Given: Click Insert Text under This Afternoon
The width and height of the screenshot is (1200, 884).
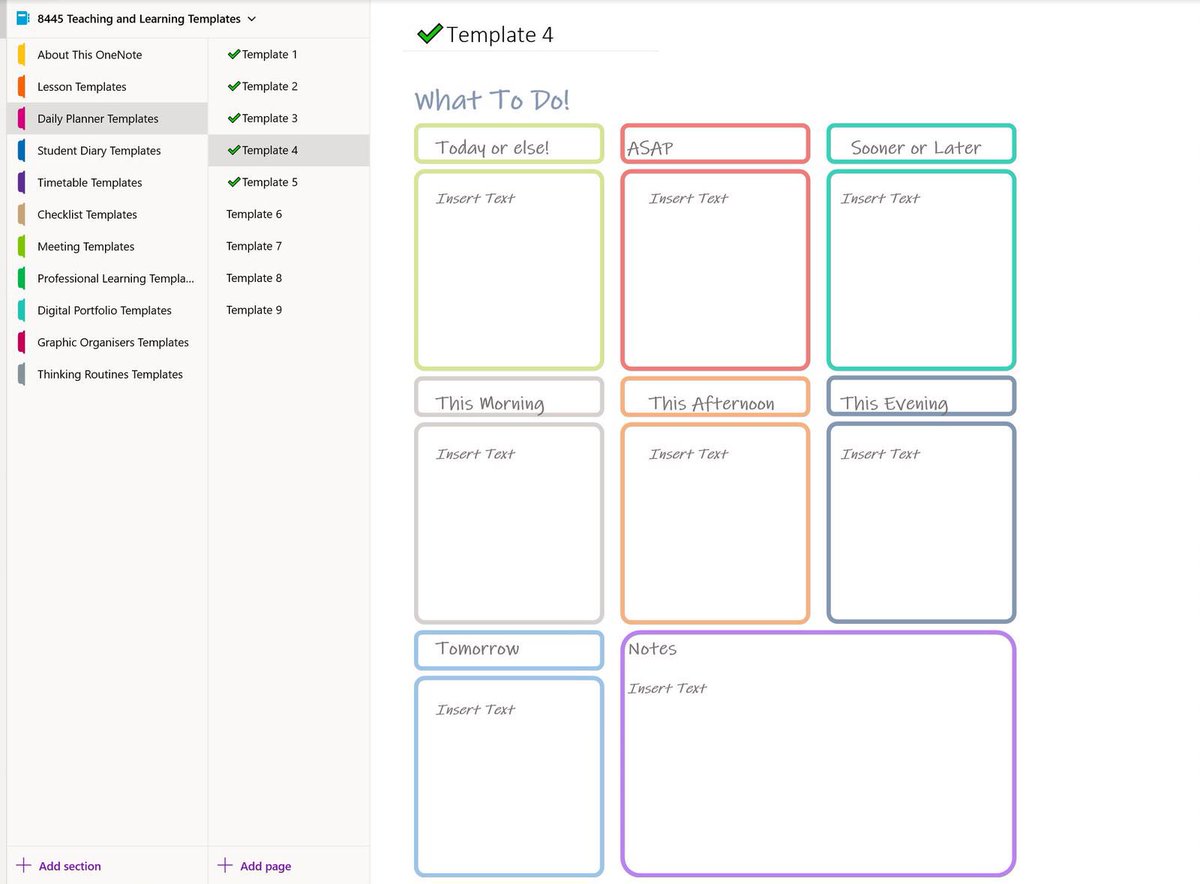Looking at the screenshot, I should tap(689, 454).
